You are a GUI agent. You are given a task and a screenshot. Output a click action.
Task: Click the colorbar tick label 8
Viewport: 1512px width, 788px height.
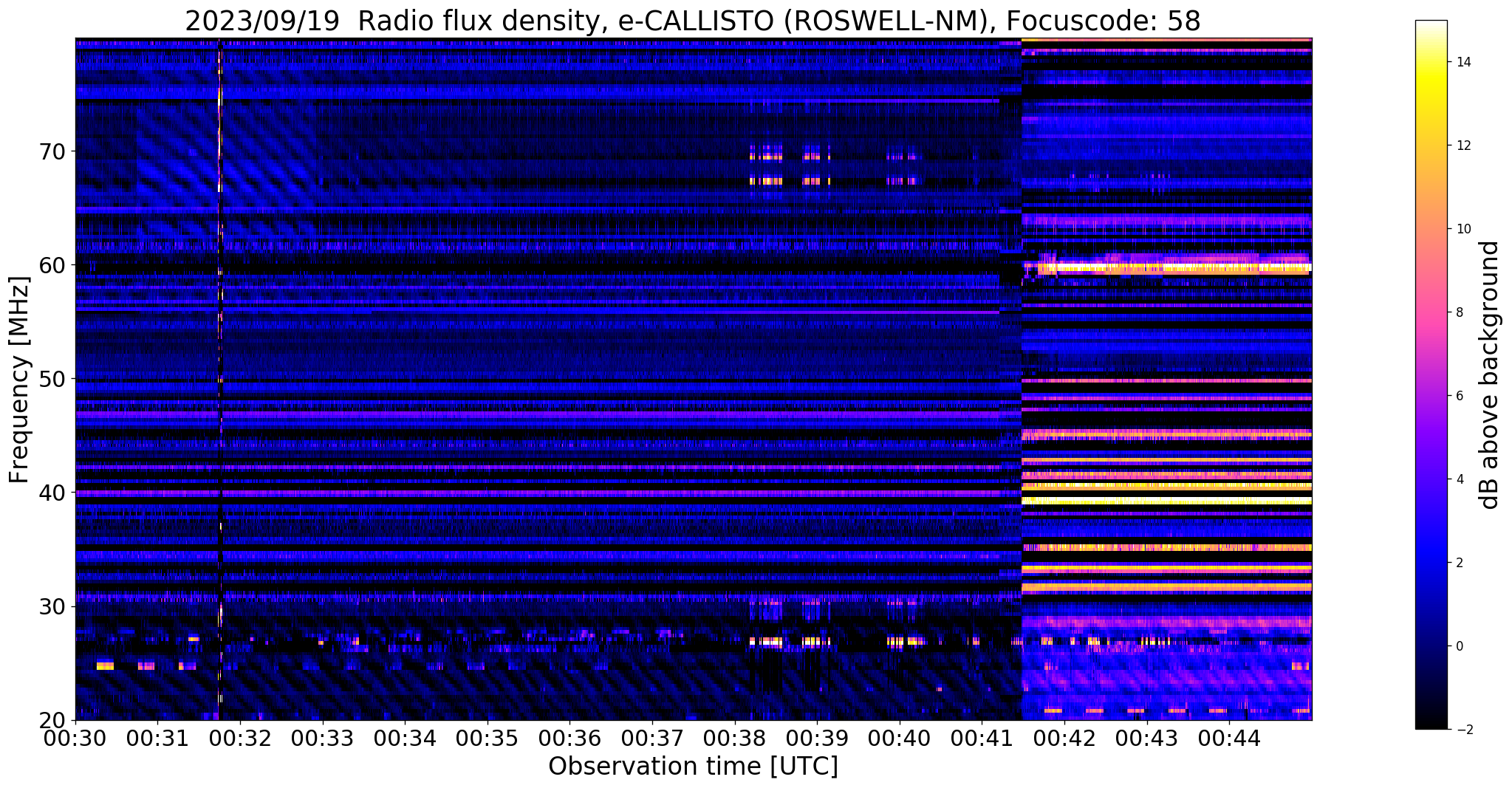1460,312
